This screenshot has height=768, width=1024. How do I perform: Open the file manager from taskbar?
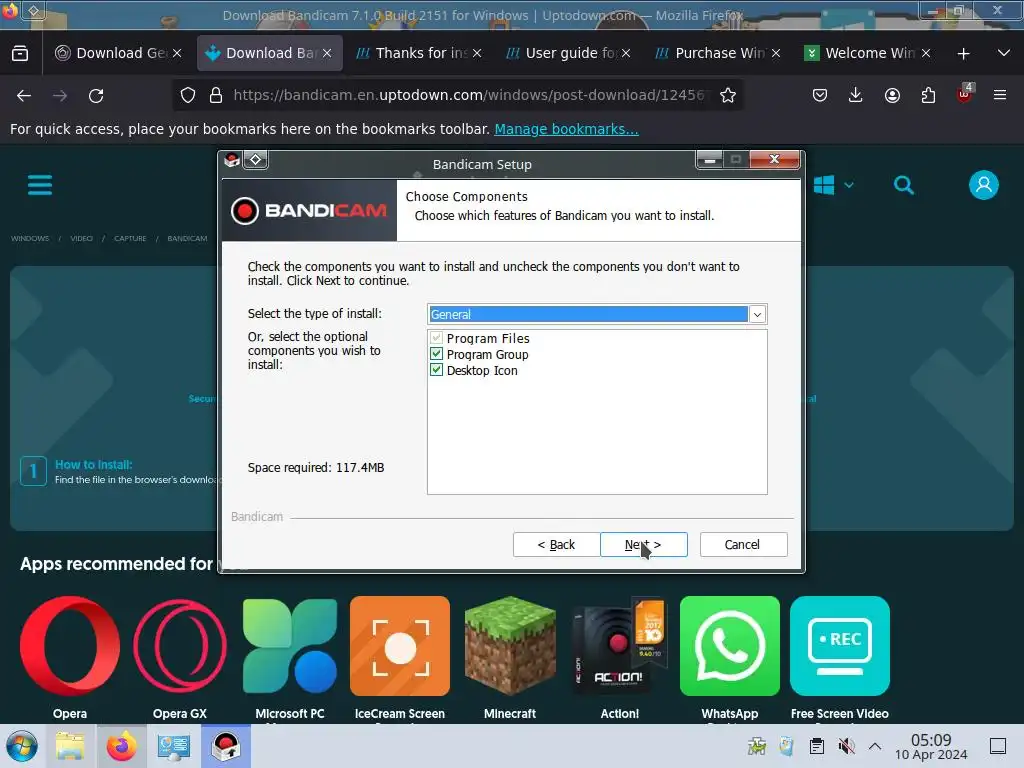(x=70, y=746)
